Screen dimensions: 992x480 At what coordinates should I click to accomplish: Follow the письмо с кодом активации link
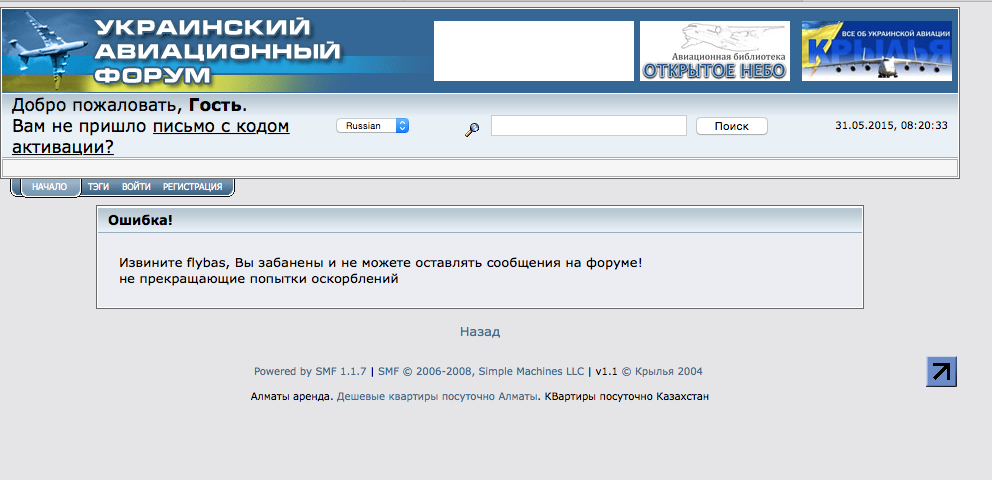click(220, 127)
